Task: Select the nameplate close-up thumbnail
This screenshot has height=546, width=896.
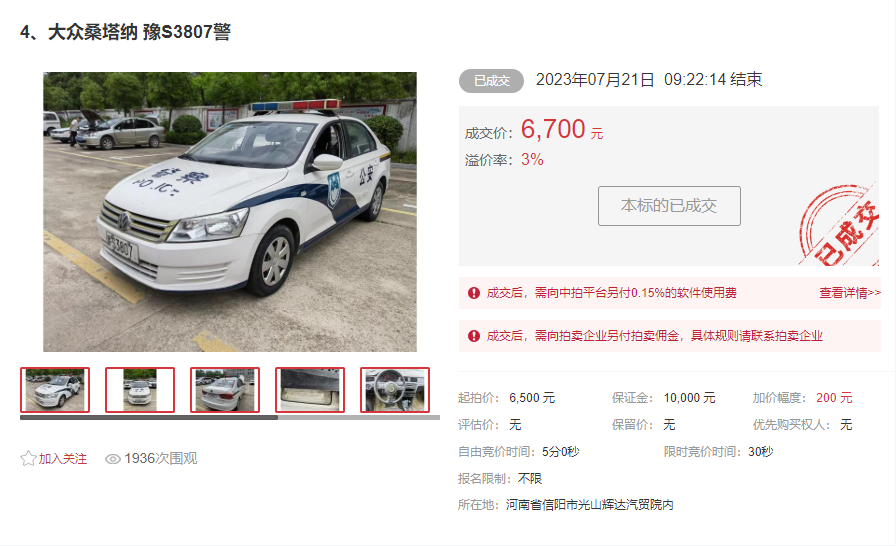Action: tap(310, 390)
